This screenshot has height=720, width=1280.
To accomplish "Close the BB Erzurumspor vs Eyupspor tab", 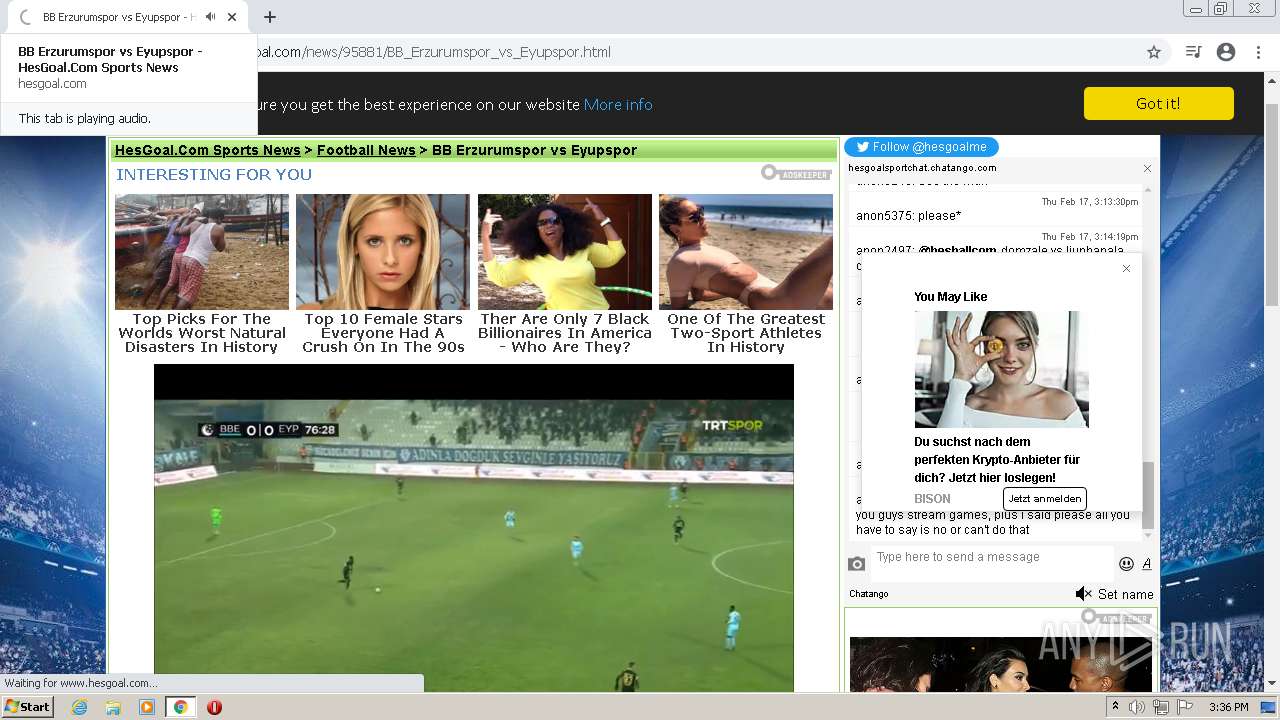I will 232,17.
